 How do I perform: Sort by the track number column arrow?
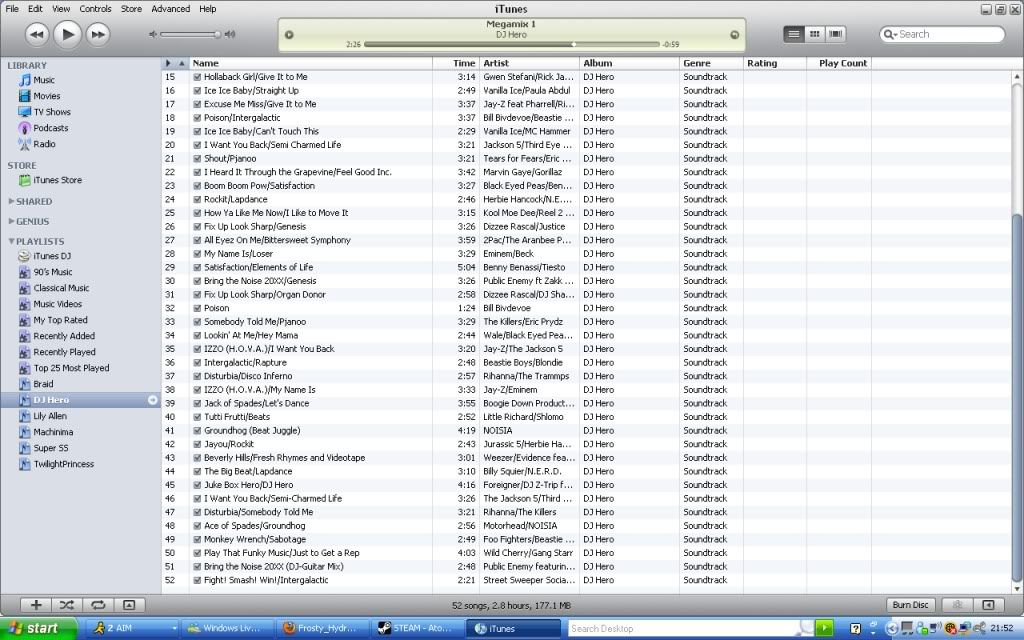182,63
